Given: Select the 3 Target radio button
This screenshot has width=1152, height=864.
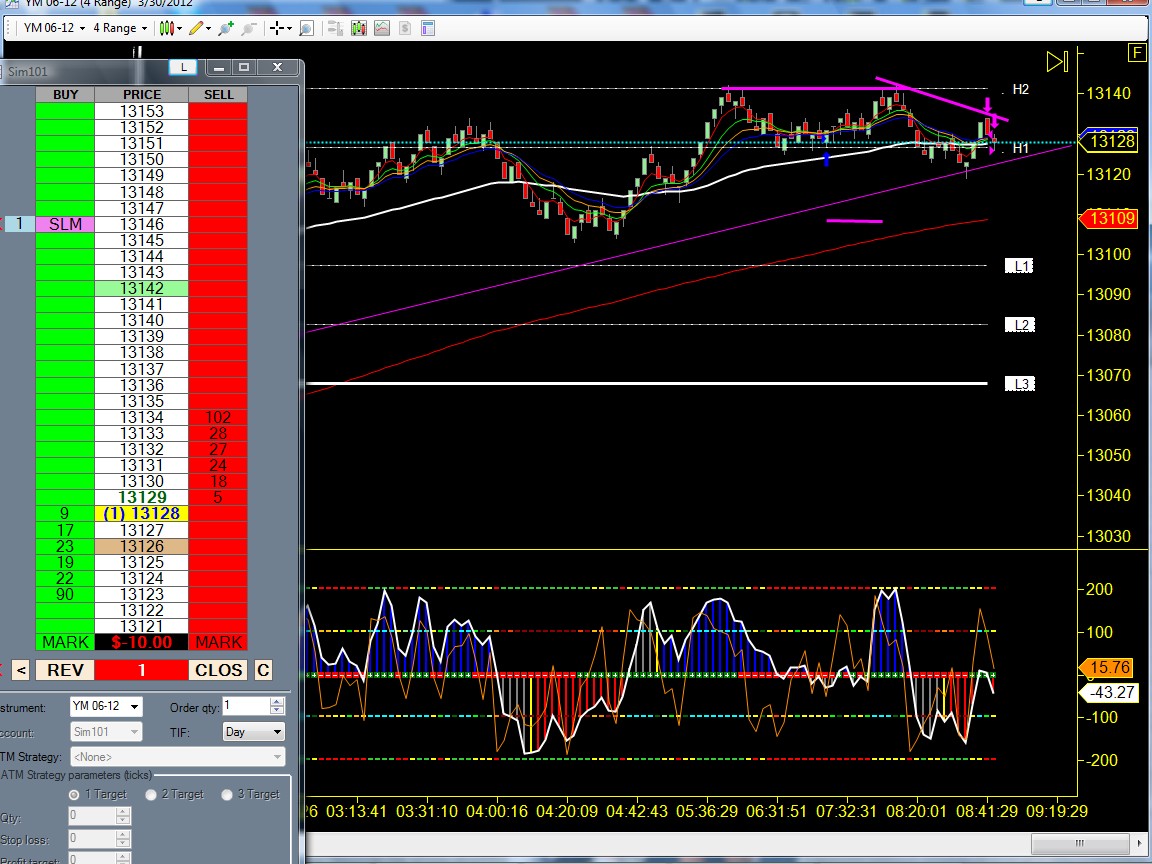Looking at the screenshot, I should coord(227,795).
